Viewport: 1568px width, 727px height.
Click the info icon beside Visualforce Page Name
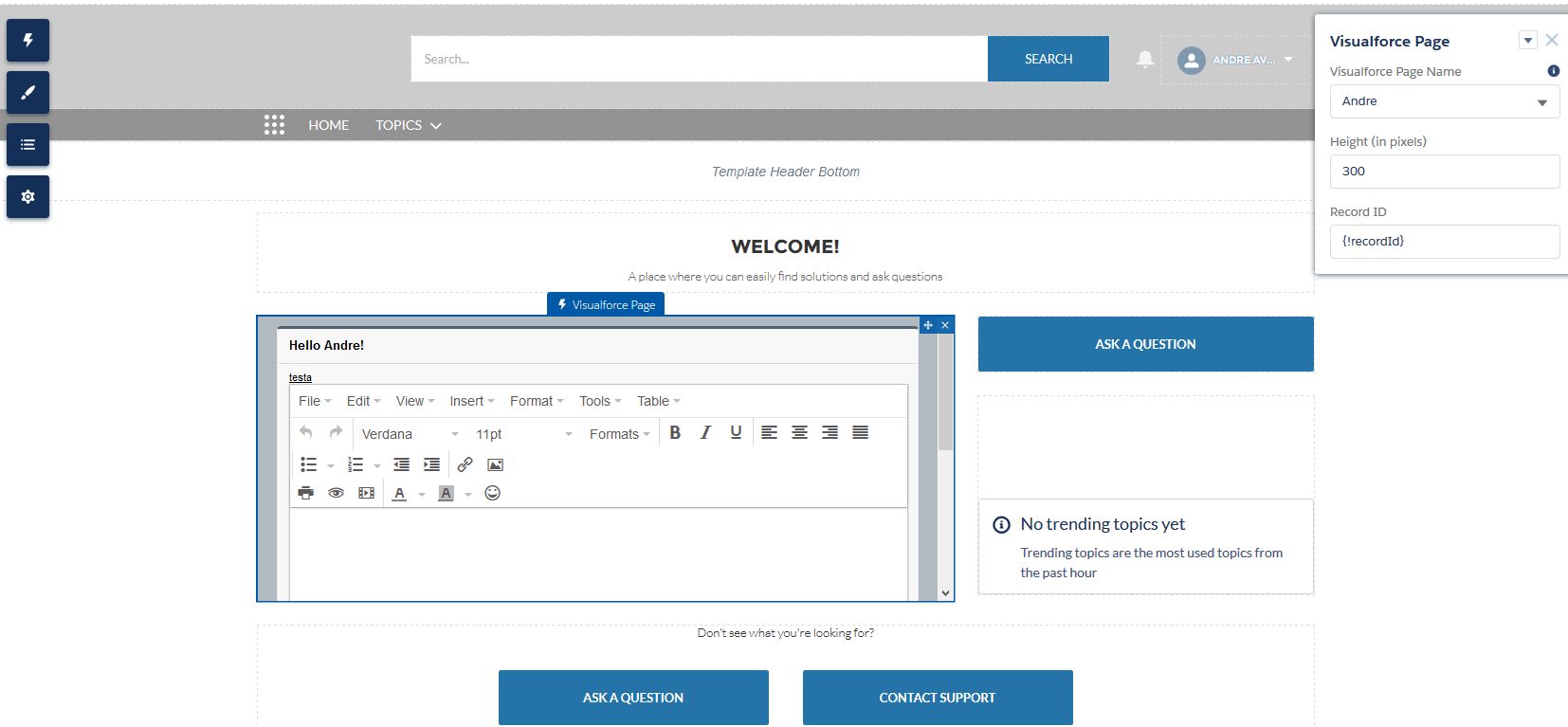point(1553,71)
